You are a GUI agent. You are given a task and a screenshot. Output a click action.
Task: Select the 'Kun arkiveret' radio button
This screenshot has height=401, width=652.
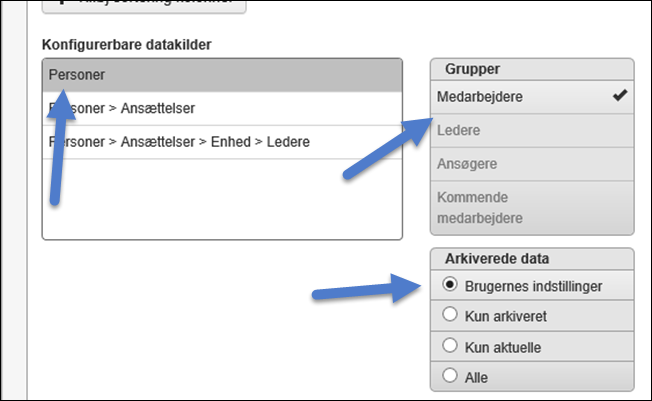coord(450,316)
